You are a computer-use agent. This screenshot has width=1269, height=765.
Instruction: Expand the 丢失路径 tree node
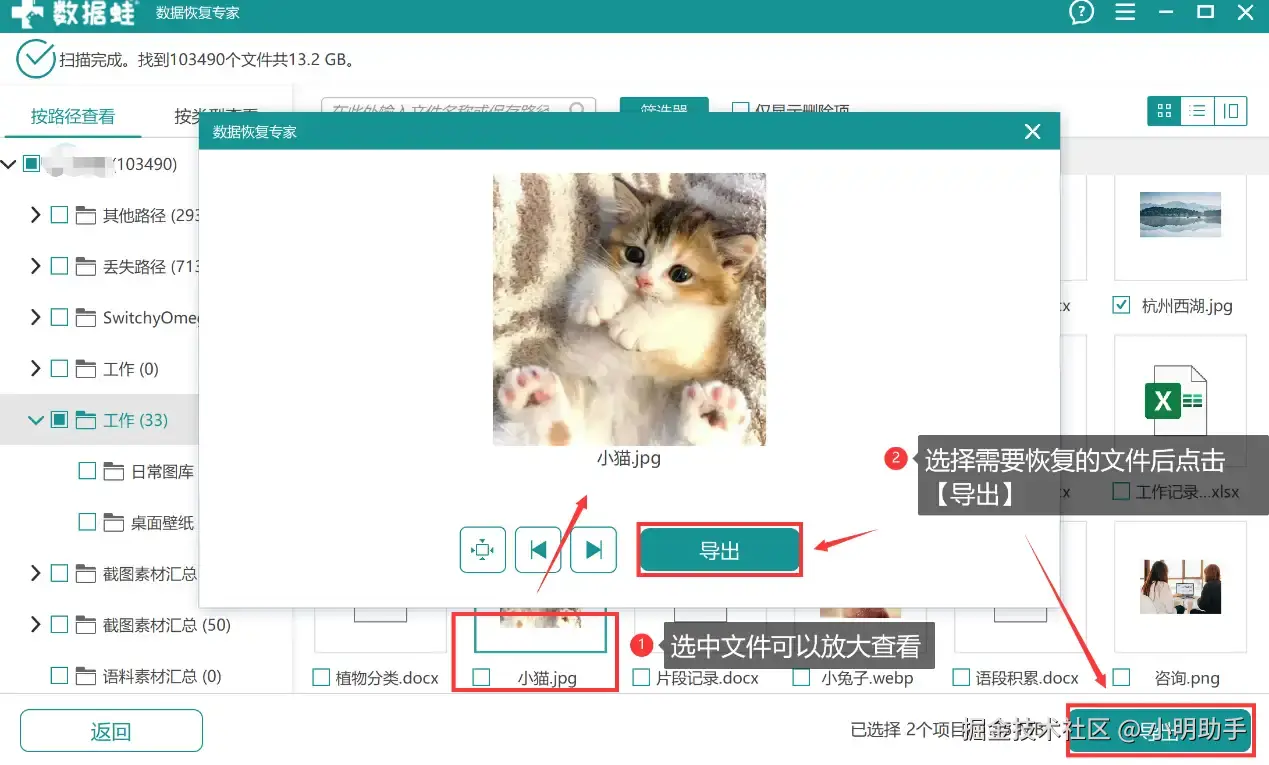[35, 266]
